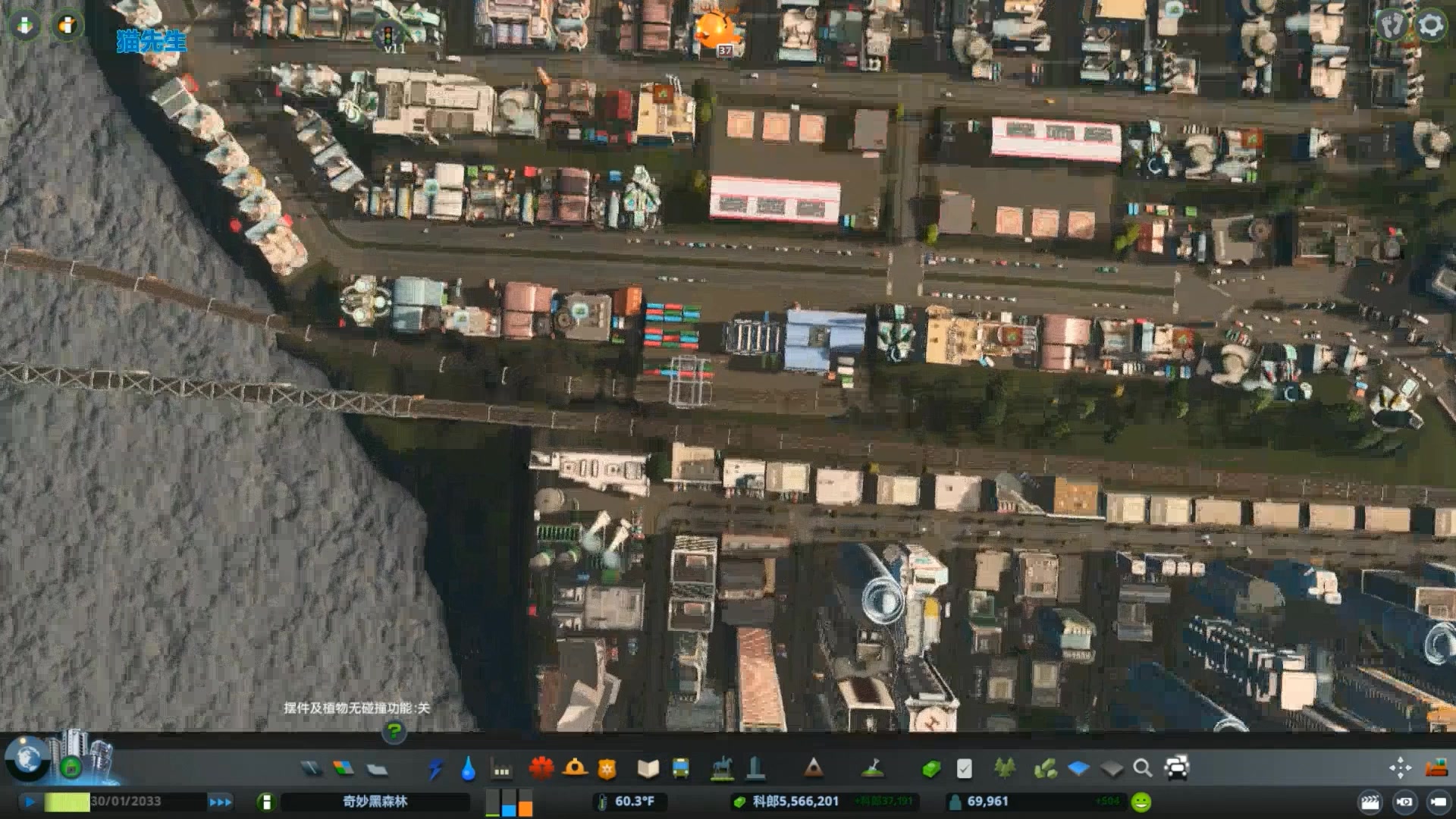Toggle the camera with play symbol button
Image resolution: width=1456 pixels, height=819 pixels.
tap(1404, 802)
